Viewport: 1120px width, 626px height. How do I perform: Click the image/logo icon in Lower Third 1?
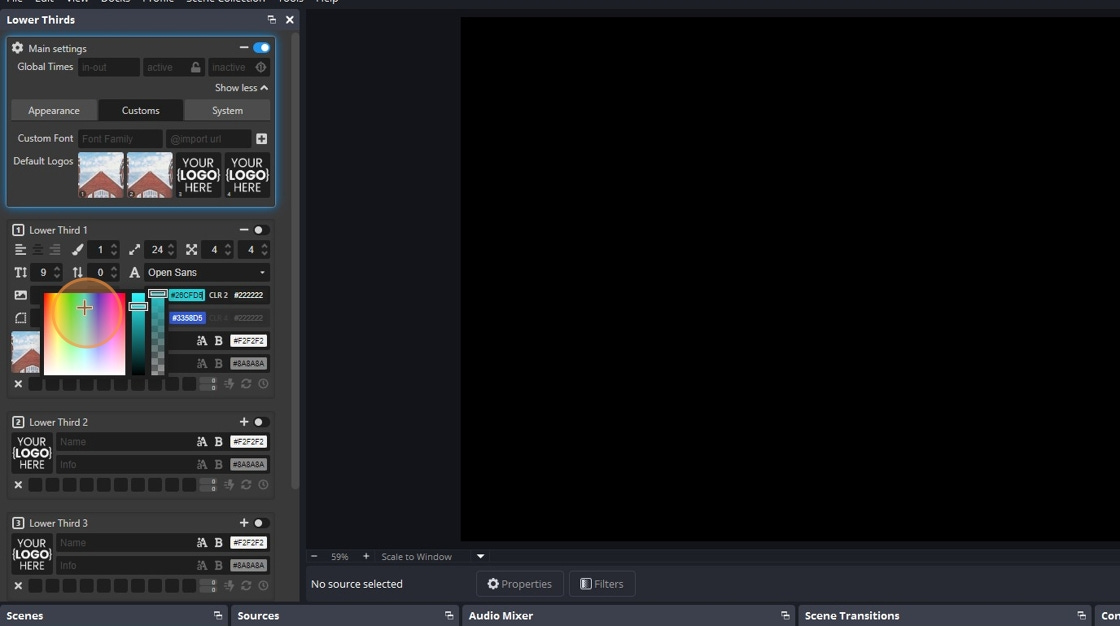click(21, 295)
